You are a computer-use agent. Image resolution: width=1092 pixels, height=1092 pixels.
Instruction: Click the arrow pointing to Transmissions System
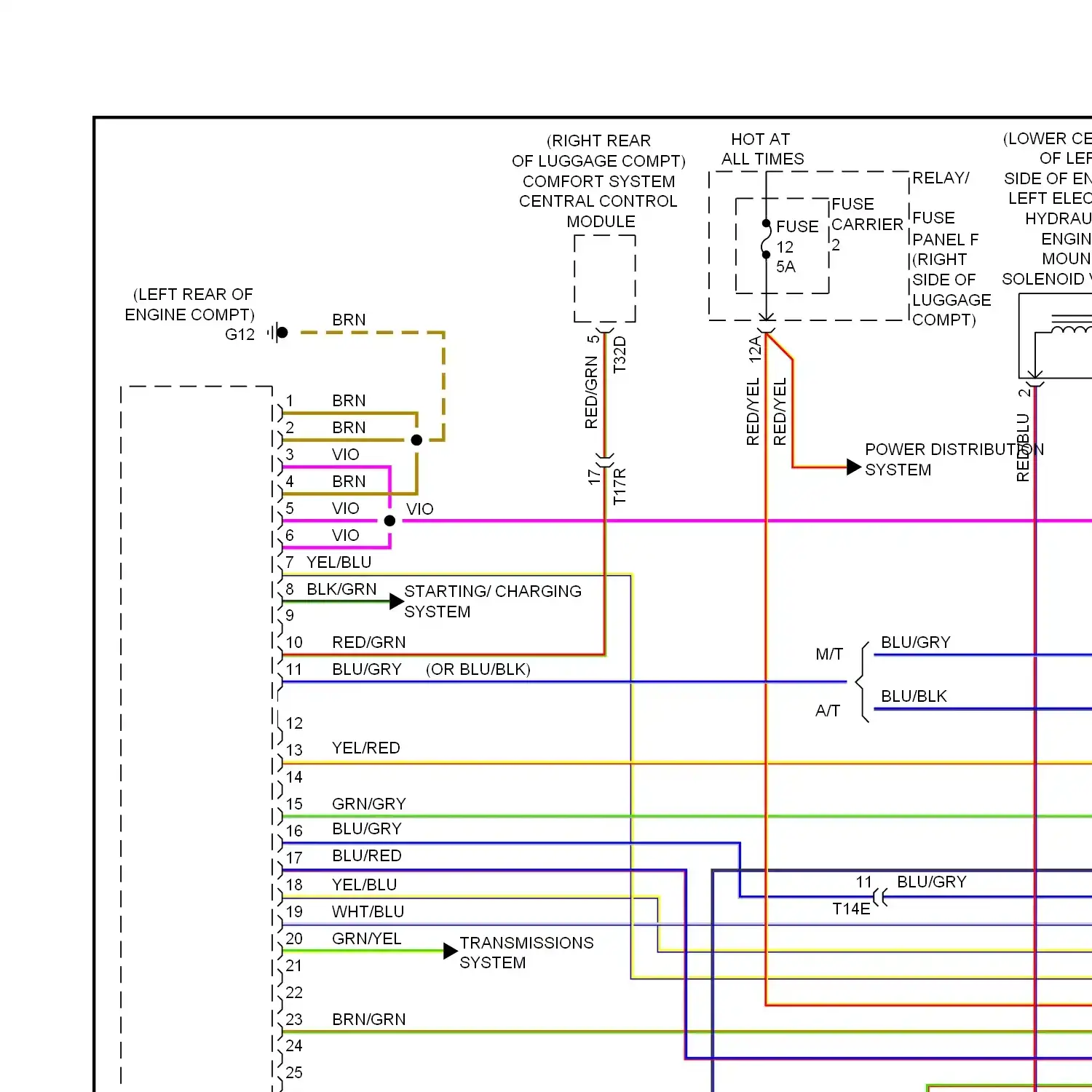tap(451, 951)
